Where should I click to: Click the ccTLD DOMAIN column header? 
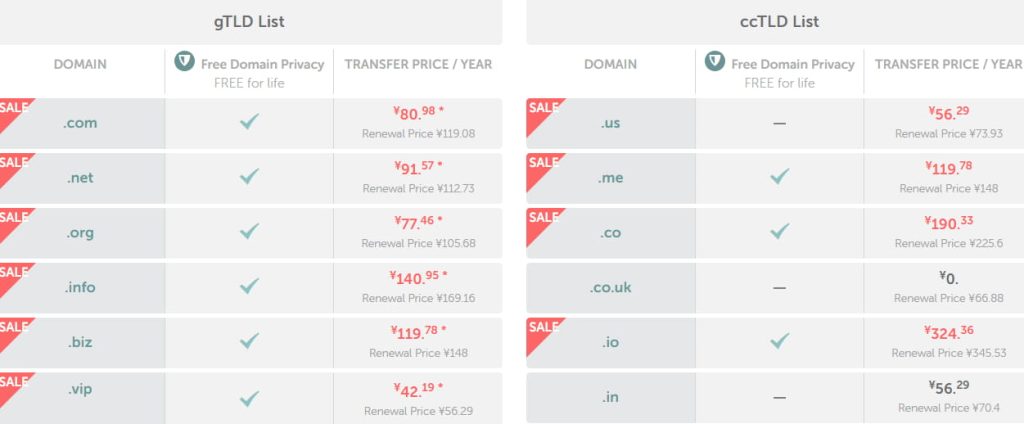(610, 64)
